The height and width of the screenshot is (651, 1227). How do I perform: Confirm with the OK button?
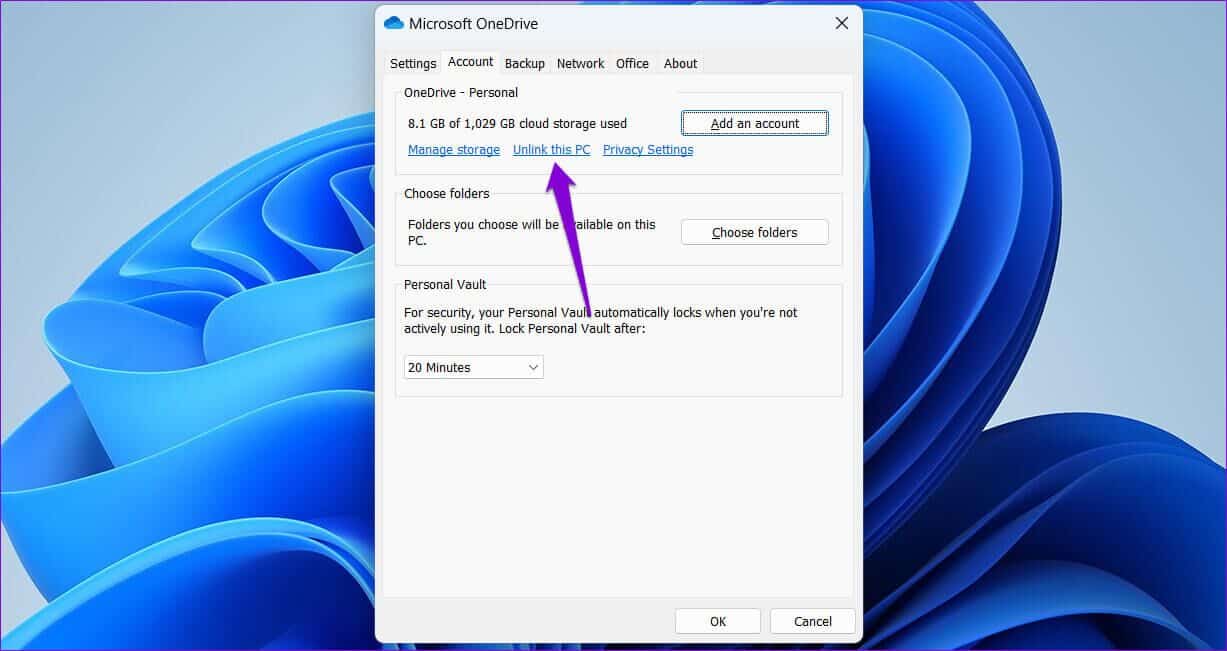(718, 621)
